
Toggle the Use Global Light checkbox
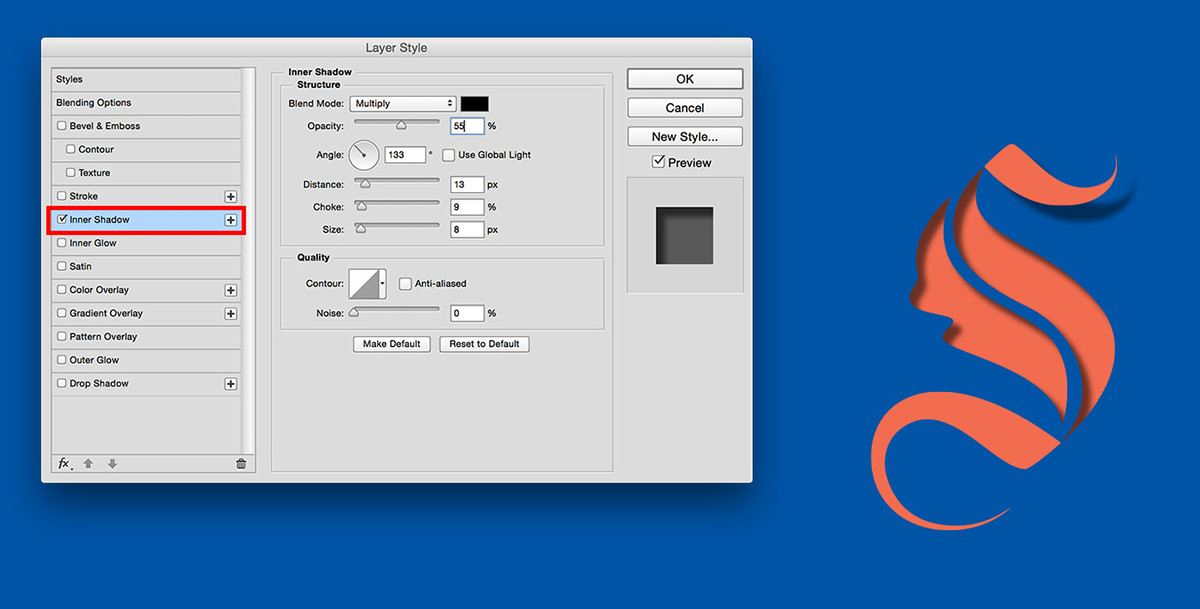click(449, 155)
